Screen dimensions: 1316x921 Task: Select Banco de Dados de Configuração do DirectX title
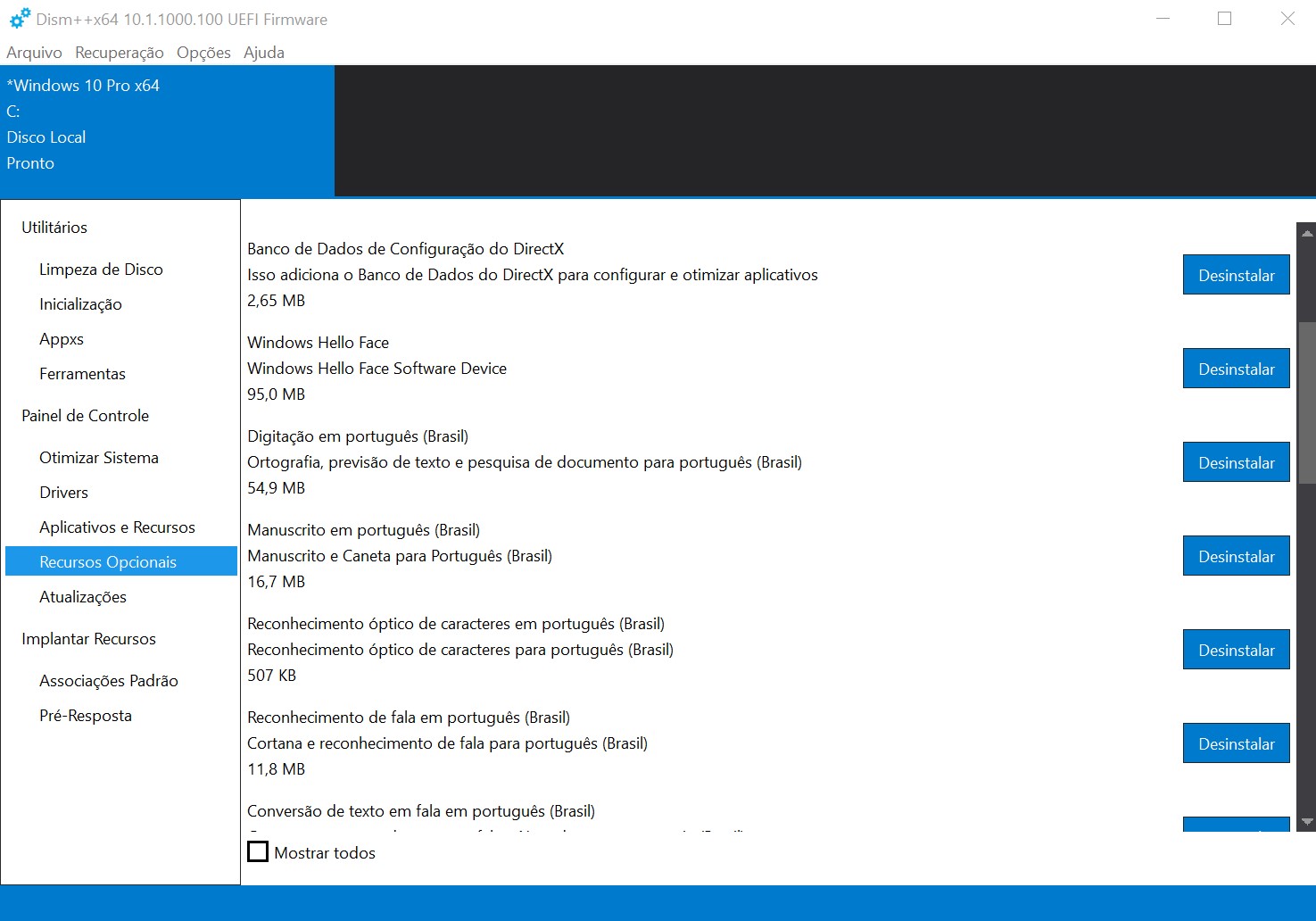(x=406, y=249)
